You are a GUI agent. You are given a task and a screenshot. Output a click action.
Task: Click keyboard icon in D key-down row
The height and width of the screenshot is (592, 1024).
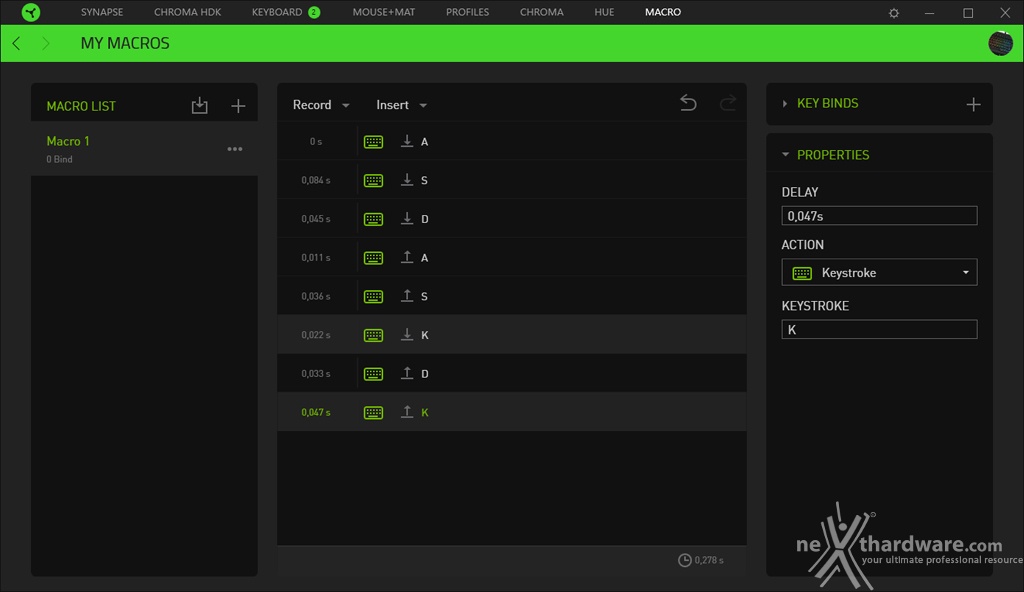[x=374, y=219]
